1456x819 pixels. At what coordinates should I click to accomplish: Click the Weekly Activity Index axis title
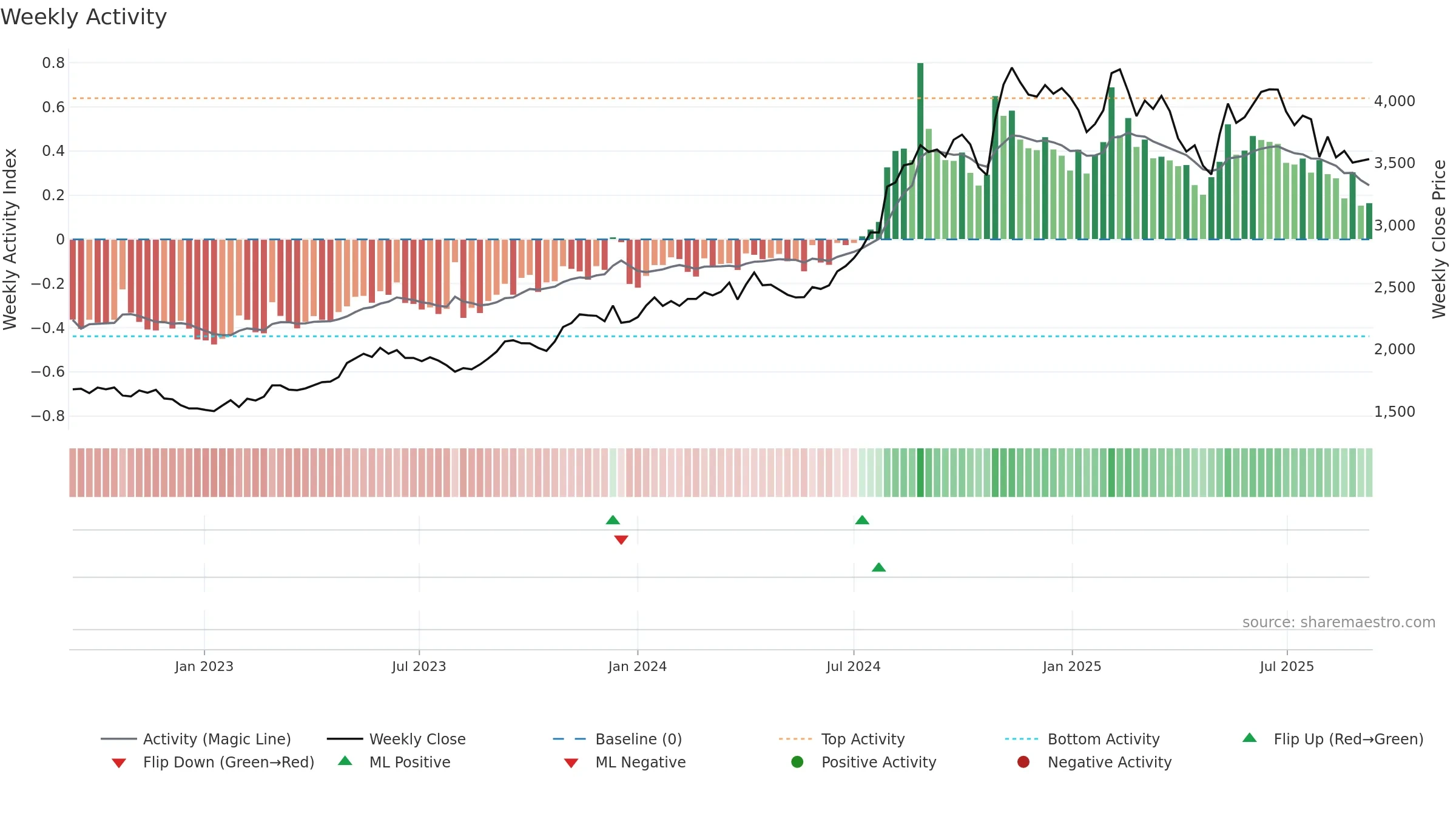[10, 239]
